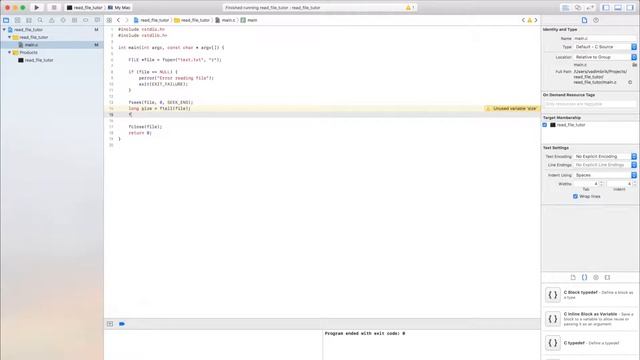The image size is (640, 360).
Task: Show the Media library
Action: 607,277
